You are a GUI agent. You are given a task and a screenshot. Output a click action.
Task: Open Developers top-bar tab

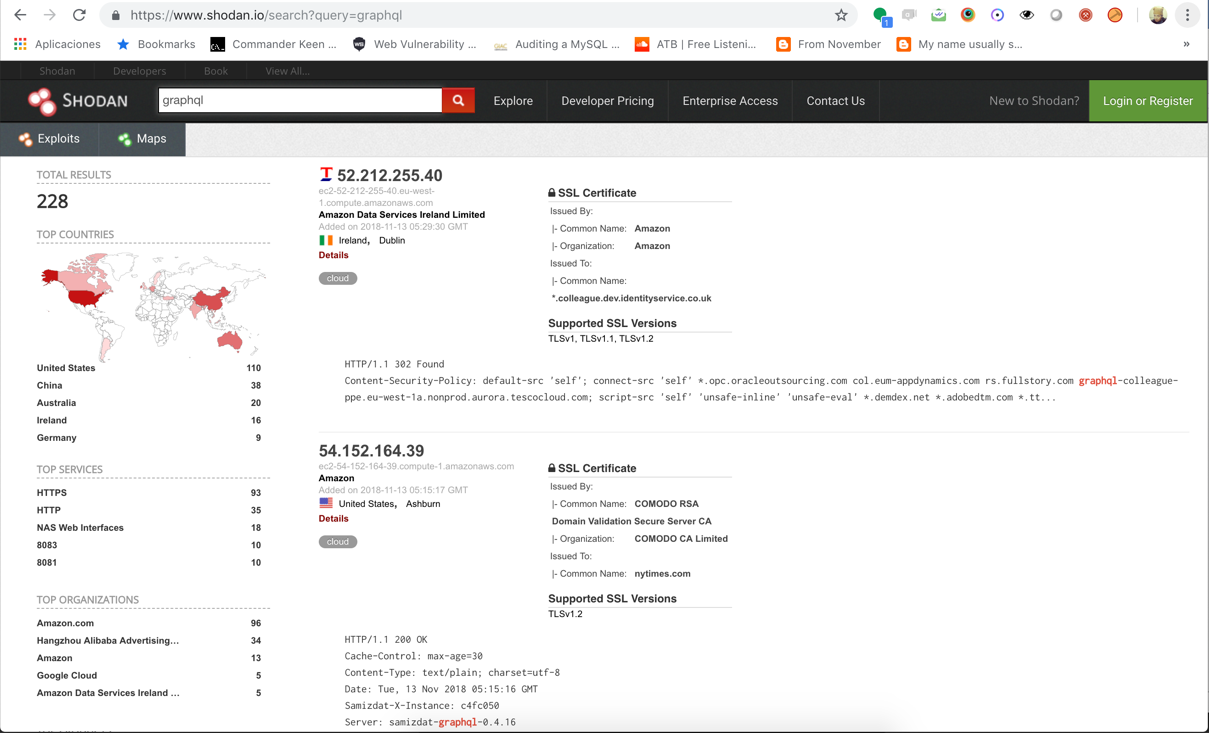tap(139, 71)
